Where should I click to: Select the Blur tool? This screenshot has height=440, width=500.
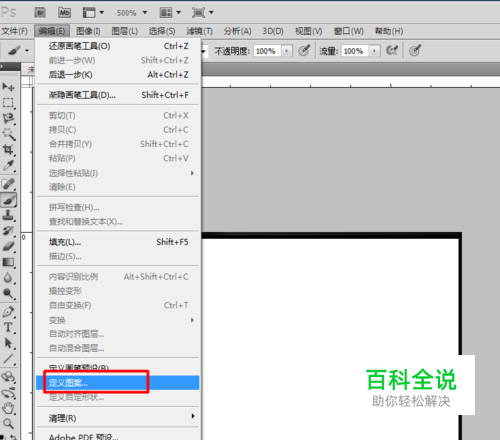[8, 278]
